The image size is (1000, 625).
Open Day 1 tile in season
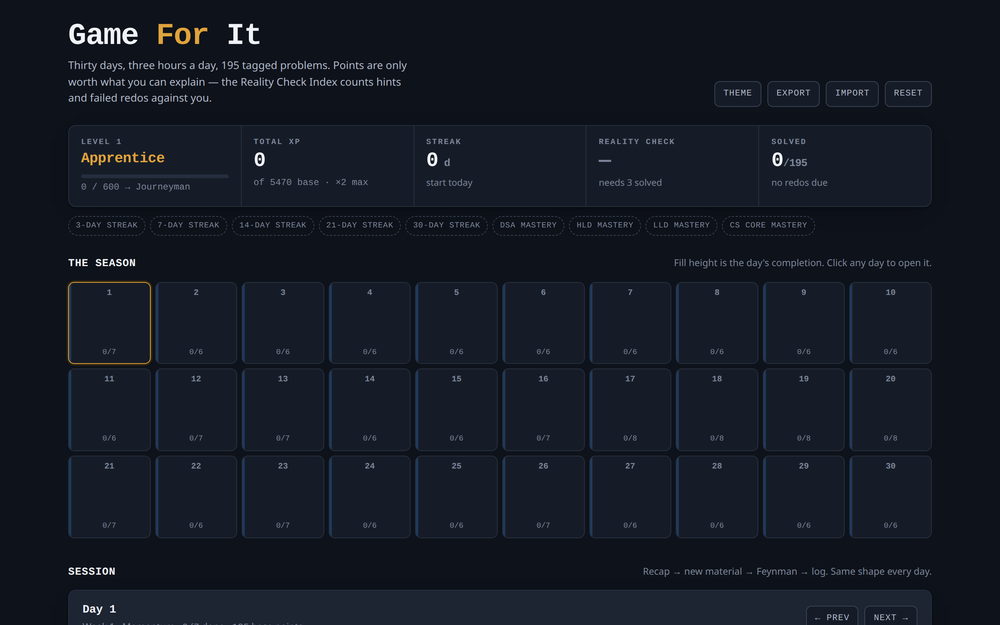109,323
